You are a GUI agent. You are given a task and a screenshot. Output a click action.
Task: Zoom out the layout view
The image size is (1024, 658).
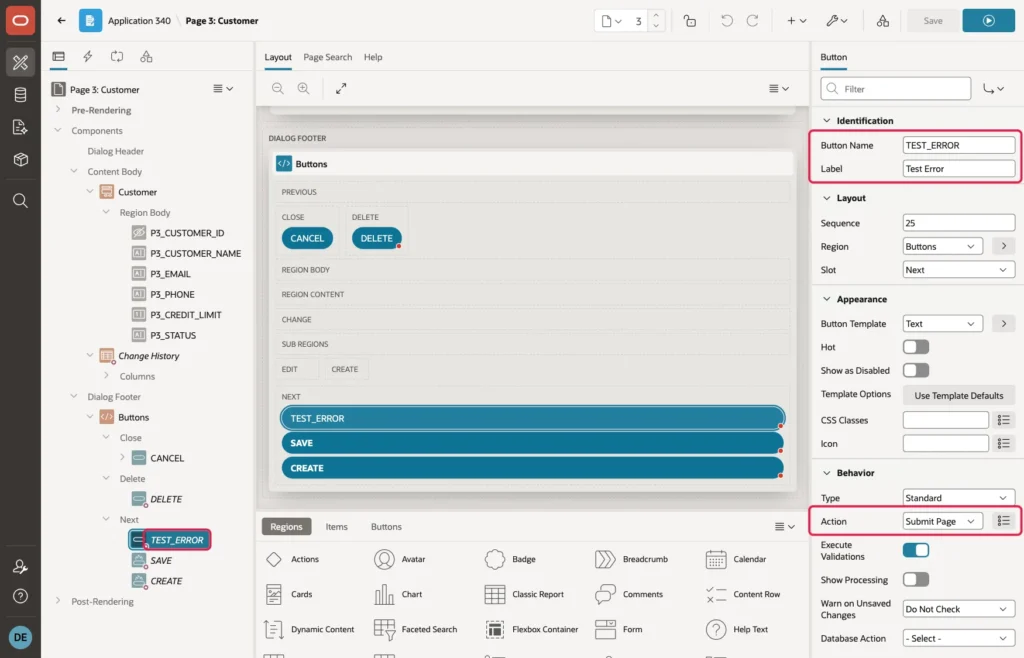278,88
